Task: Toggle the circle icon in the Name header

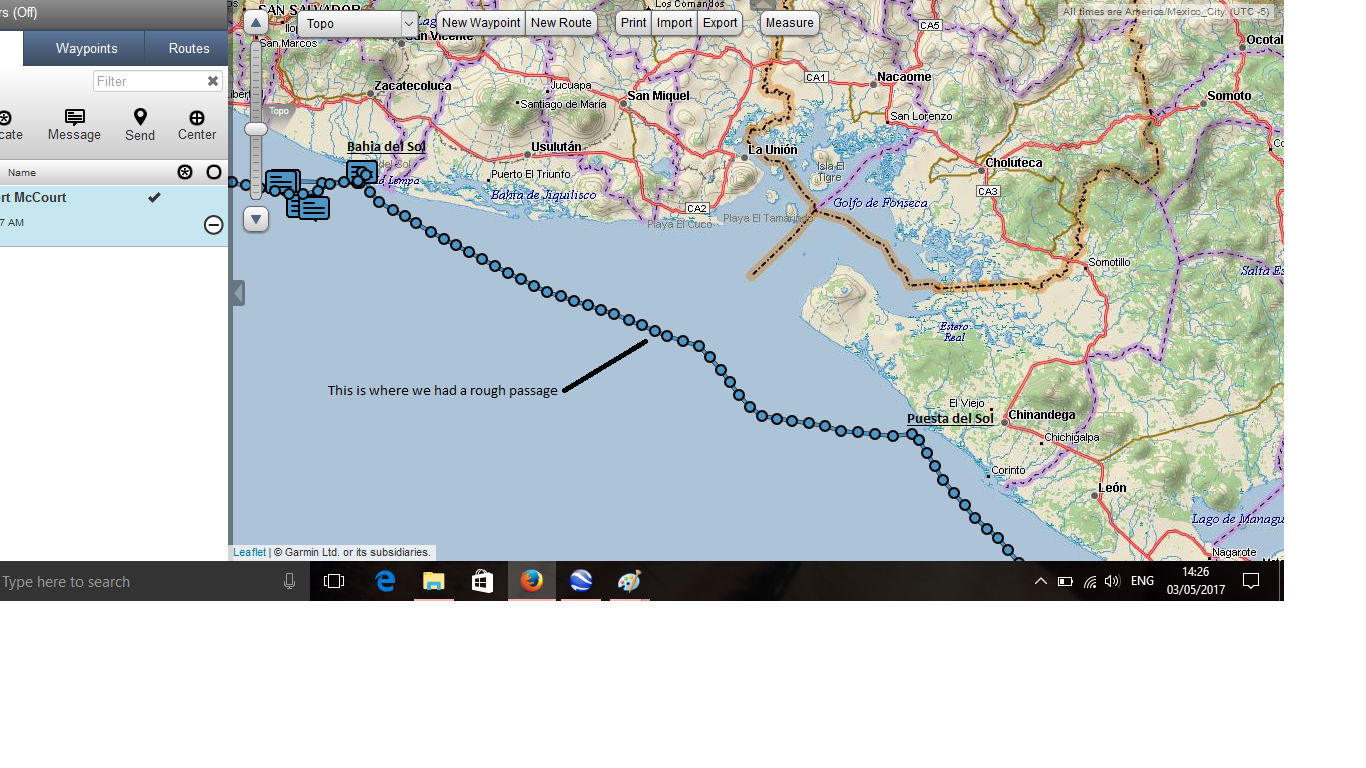Action: (x=213, y=172)
